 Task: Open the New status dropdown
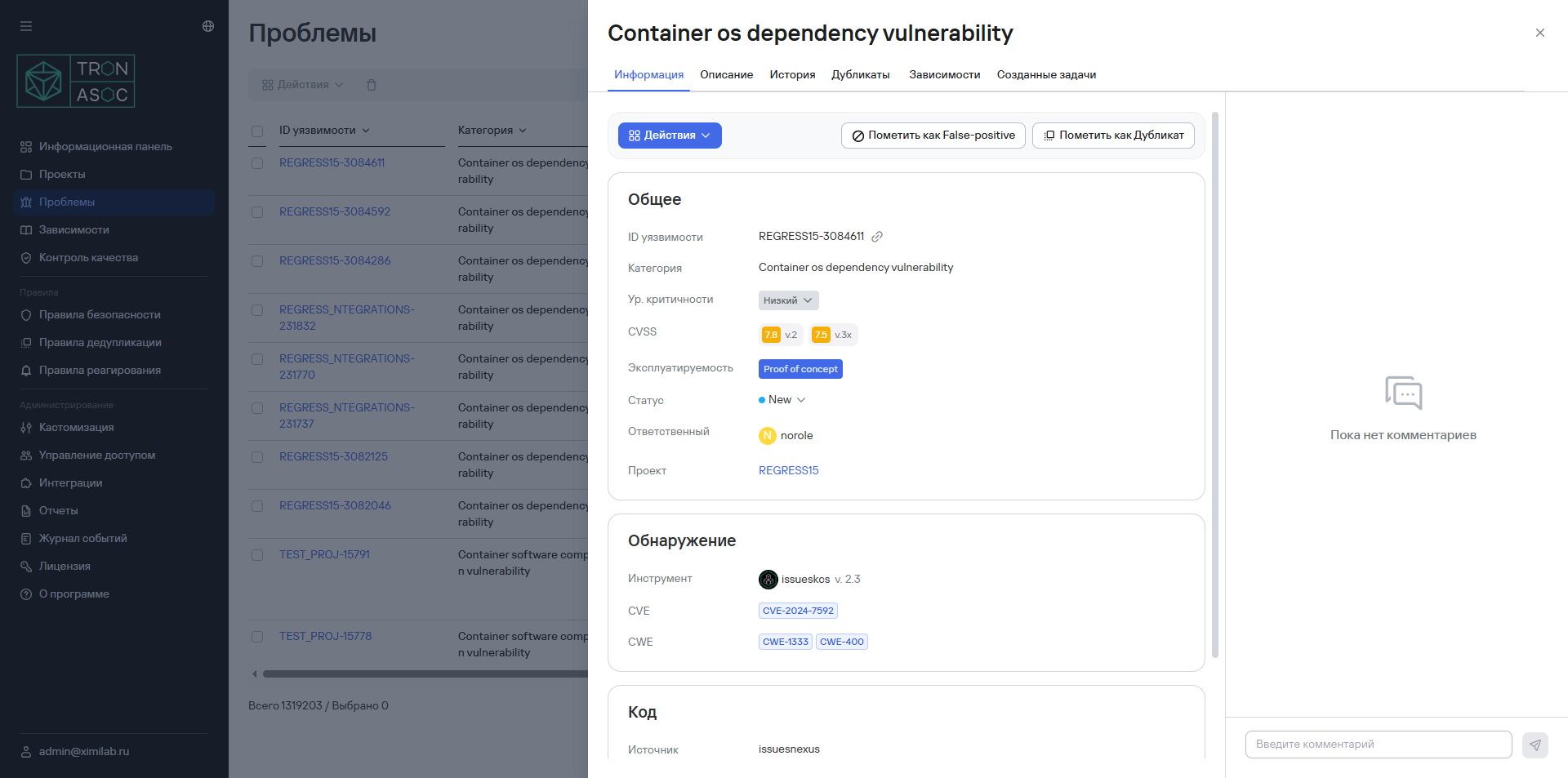782,400
